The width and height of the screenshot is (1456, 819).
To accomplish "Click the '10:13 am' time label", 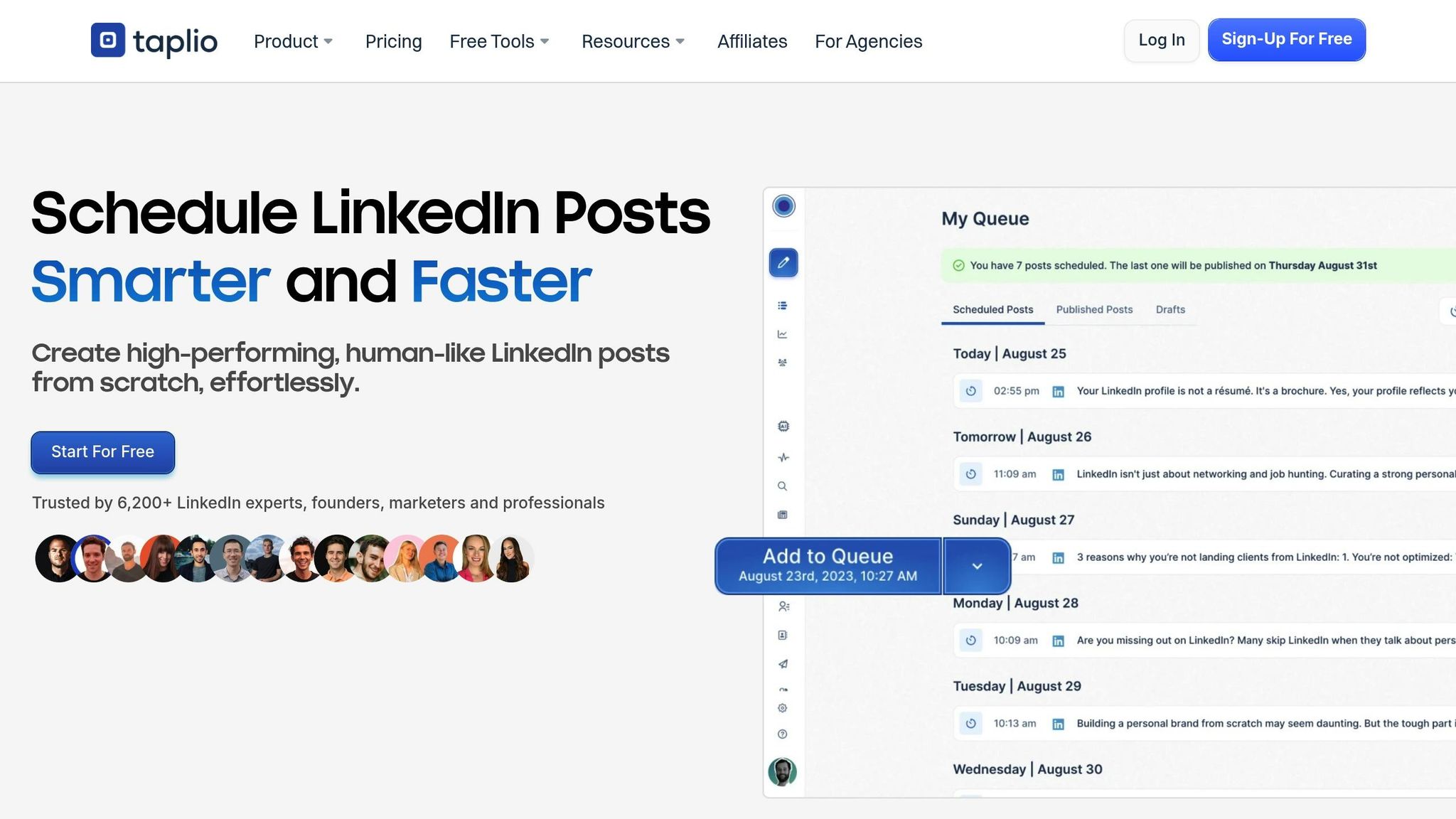I will [1015, 724].
